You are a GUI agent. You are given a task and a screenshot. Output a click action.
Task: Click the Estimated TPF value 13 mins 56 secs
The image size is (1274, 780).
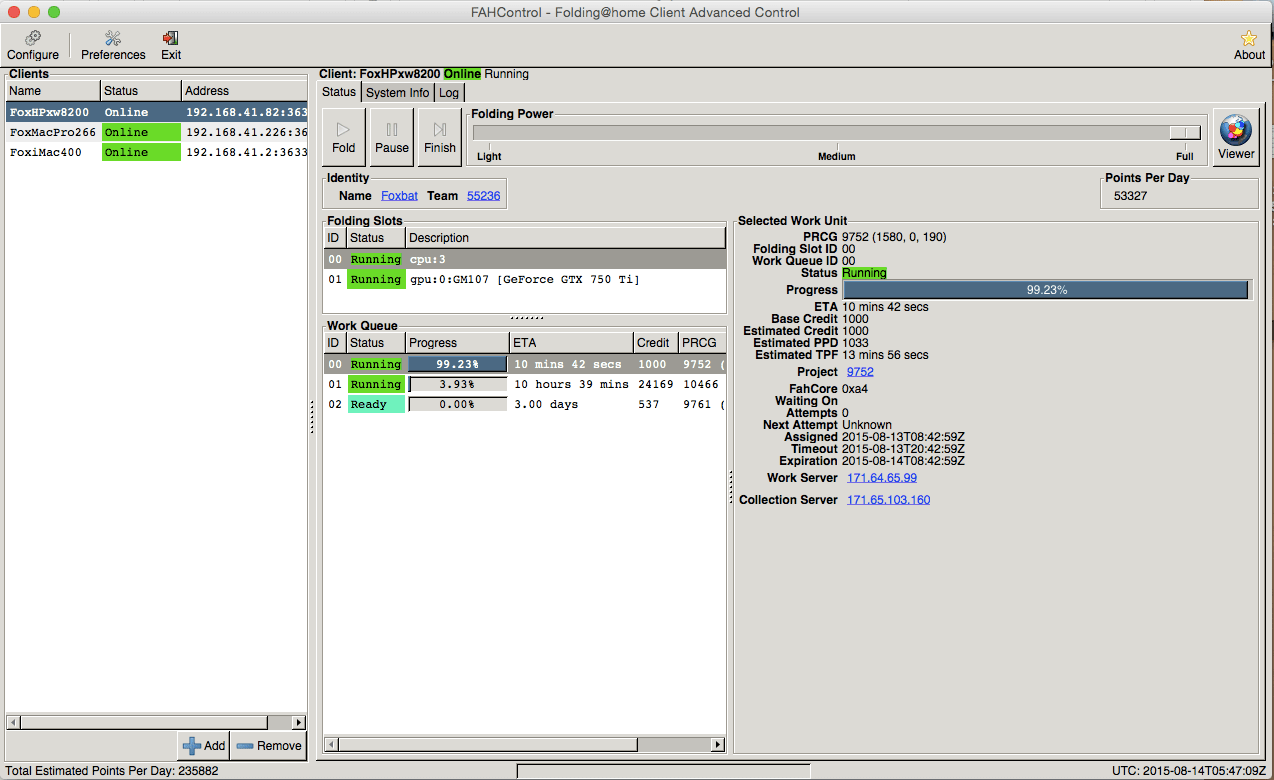pyautogui.click(x=885, y=355)
